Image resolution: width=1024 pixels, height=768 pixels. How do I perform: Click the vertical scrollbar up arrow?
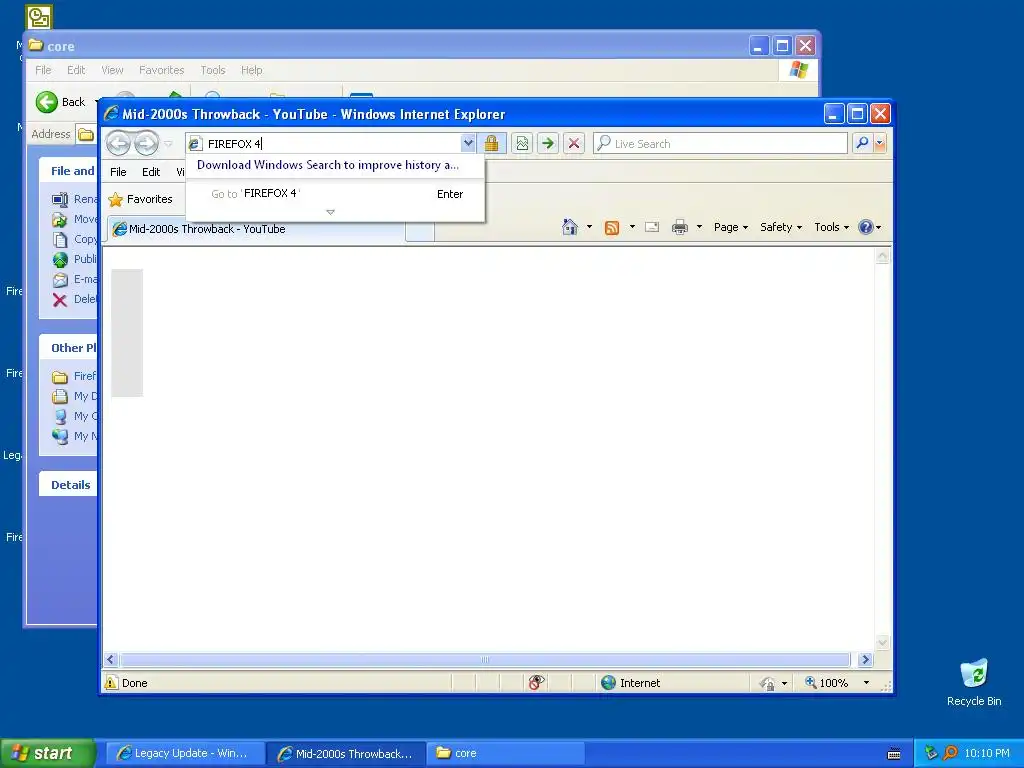point(882,257)
